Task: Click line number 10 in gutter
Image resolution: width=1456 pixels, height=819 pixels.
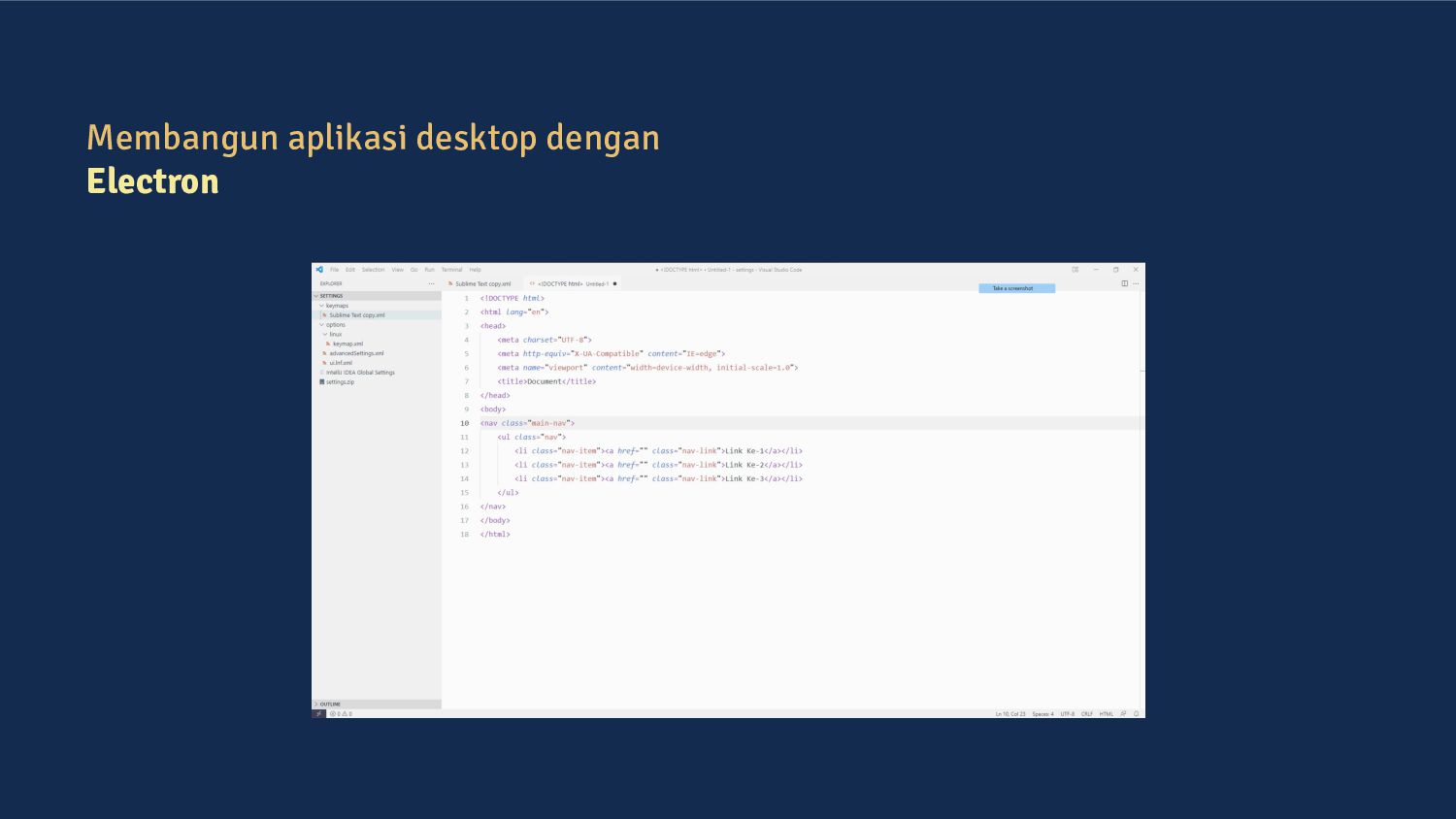Action: pos(464,423)
